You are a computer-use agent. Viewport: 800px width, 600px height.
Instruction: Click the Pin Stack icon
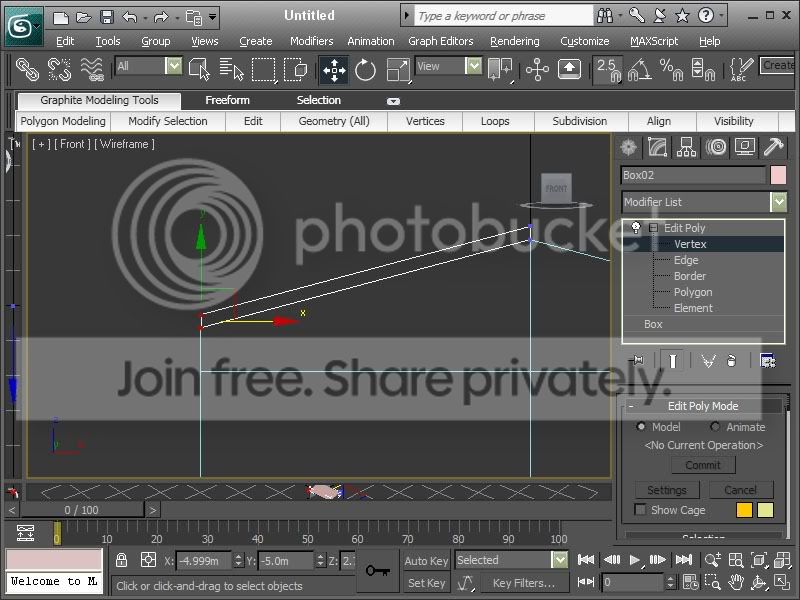(637, 361)
